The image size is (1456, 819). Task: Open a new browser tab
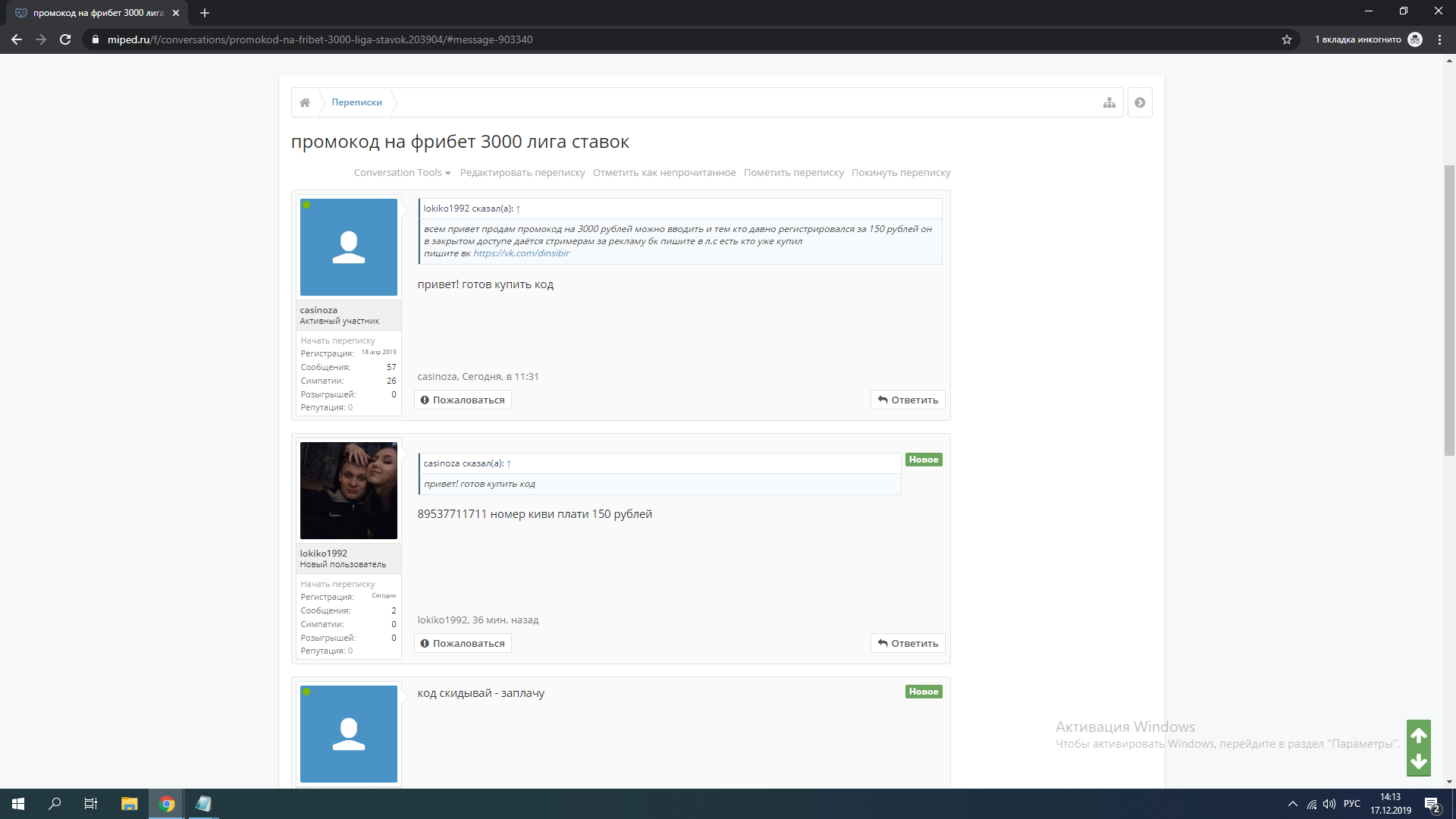pyautogui.click(x=205, y=13)
